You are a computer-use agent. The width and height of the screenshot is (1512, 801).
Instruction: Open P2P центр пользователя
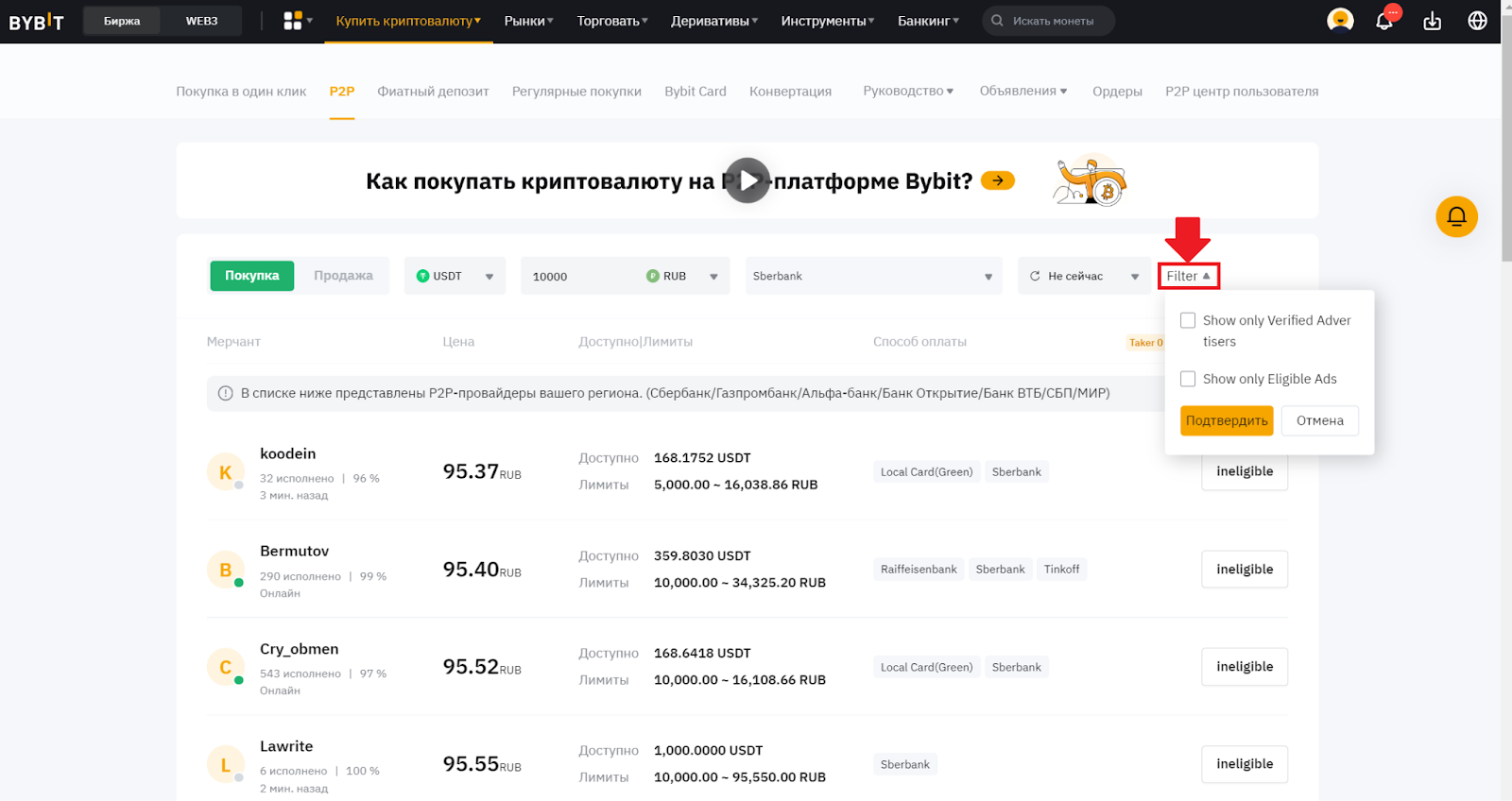click(1242, 92)
